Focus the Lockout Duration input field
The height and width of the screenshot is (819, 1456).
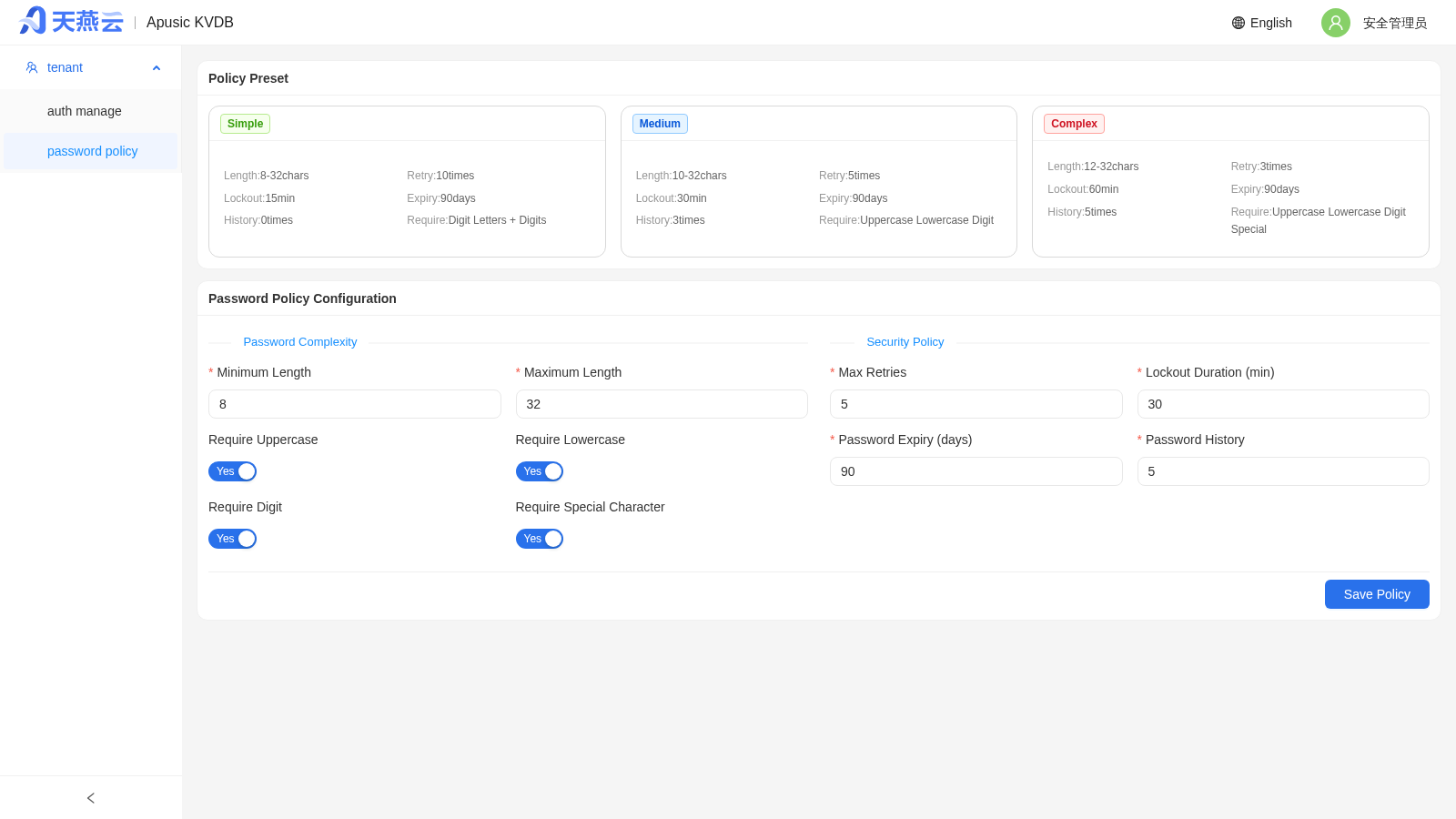[x=1283, y=404]
